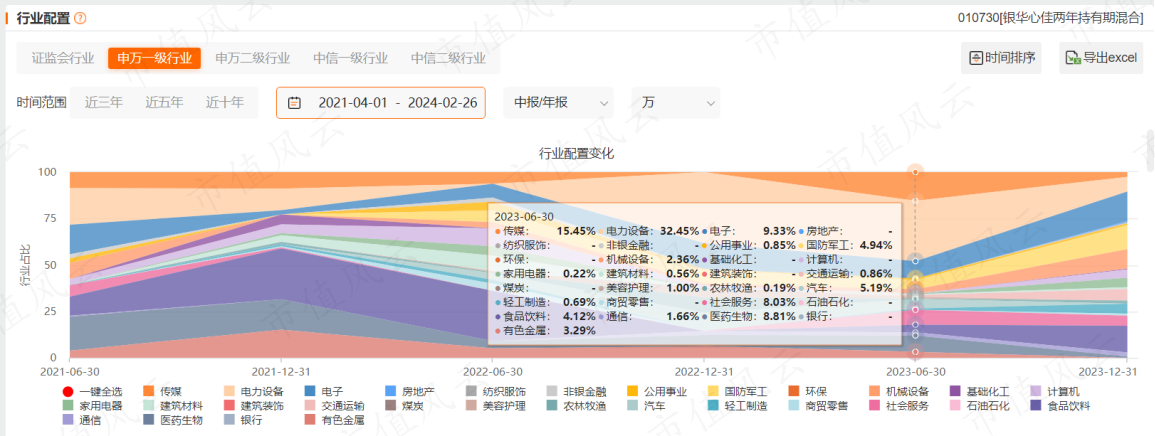Switch to 申万二级行业 tab
Screen dimensions: 1155x436
point(253,58)
